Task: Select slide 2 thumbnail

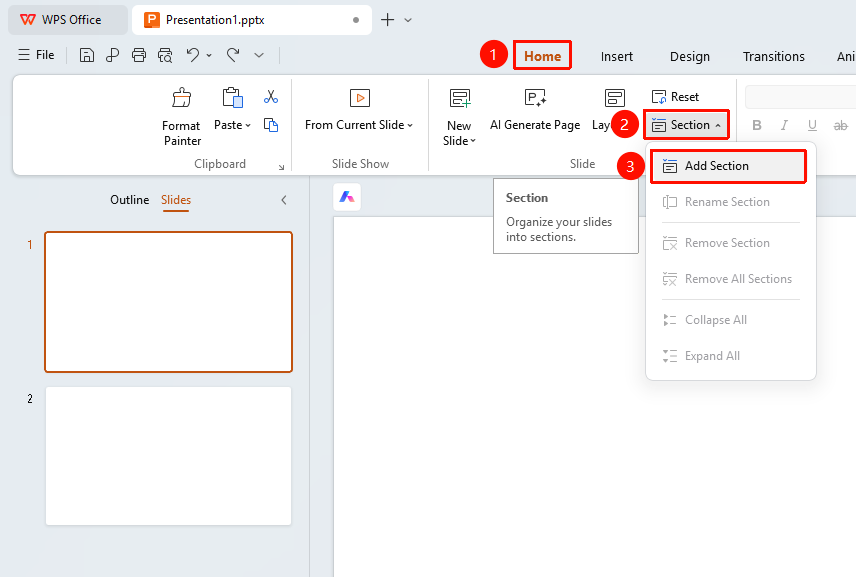Action: (169, 456)
